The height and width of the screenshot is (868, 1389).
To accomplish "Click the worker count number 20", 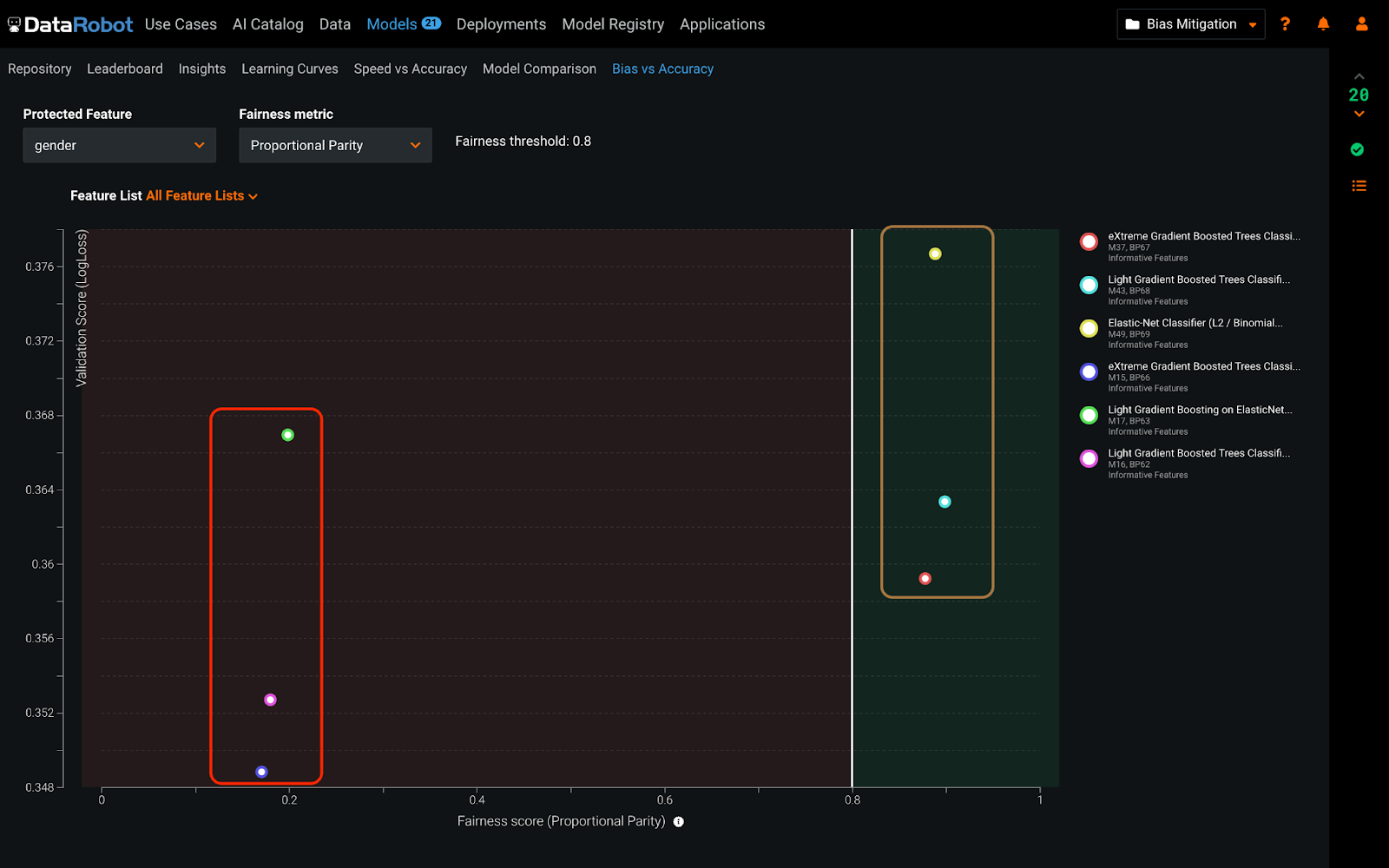I will 1359,95.
